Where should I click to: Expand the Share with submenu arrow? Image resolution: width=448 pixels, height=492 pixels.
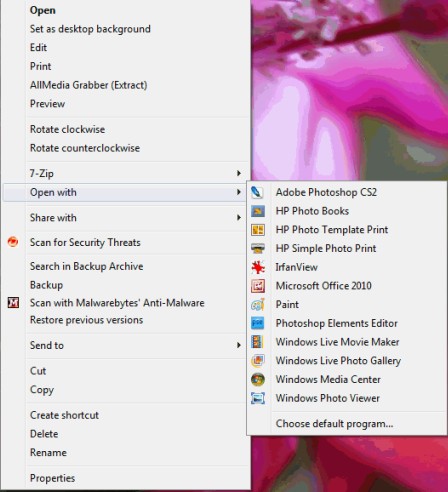click(x=238, y=218)
